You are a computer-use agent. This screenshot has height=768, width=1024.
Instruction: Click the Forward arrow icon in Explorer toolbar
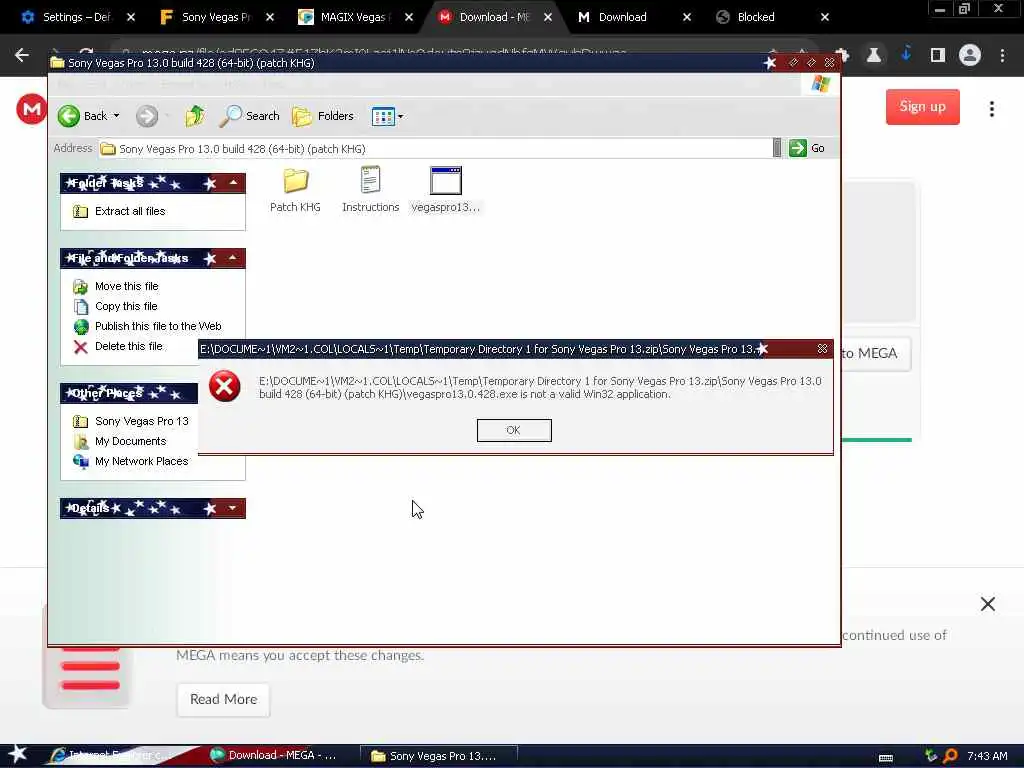click(147, 116)
